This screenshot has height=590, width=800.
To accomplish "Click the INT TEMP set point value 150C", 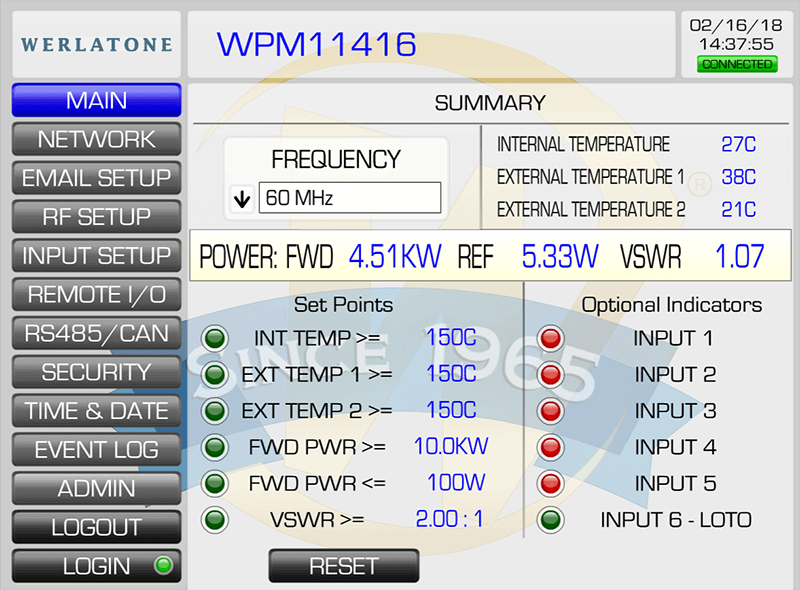I will pos(451,337).
